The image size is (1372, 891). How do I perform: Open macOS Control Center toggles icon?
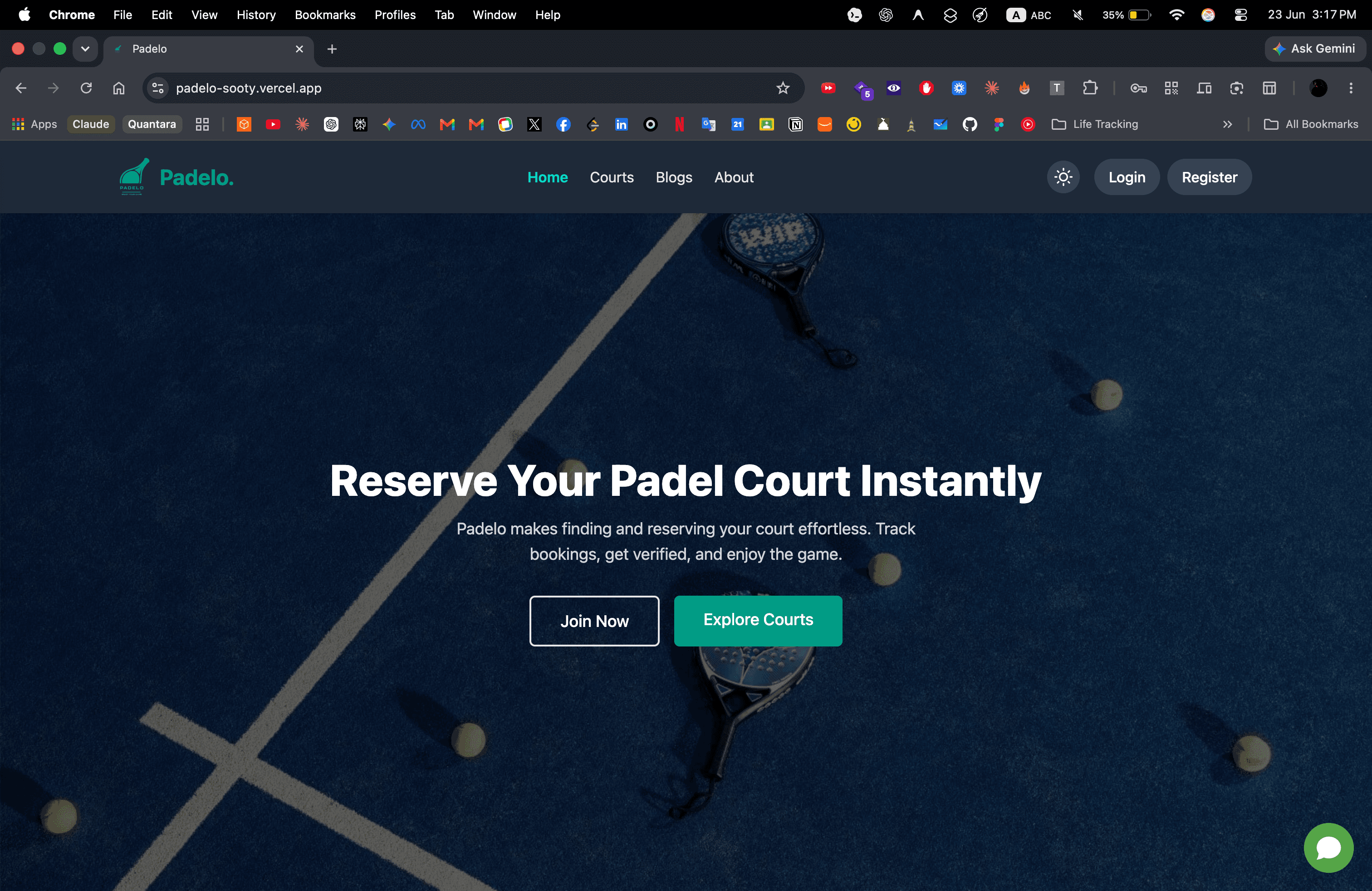(x=1240, y=15)
